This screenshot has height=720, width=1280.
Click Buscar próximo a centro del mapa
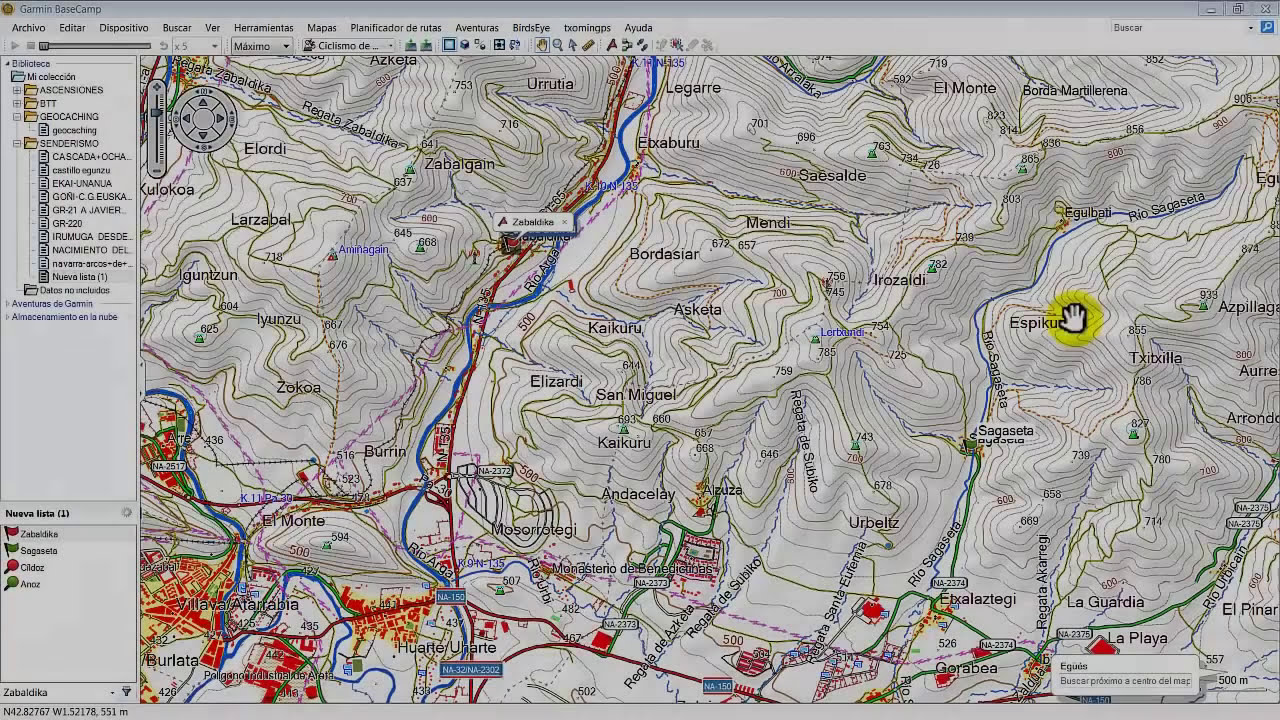click(1125, 681)
